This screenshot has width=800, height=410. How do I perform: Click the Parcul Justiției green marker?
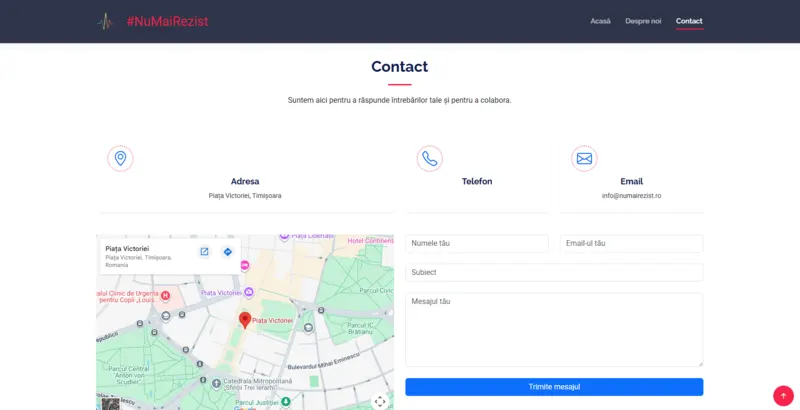pyautogui.click(x=286, y=401)
